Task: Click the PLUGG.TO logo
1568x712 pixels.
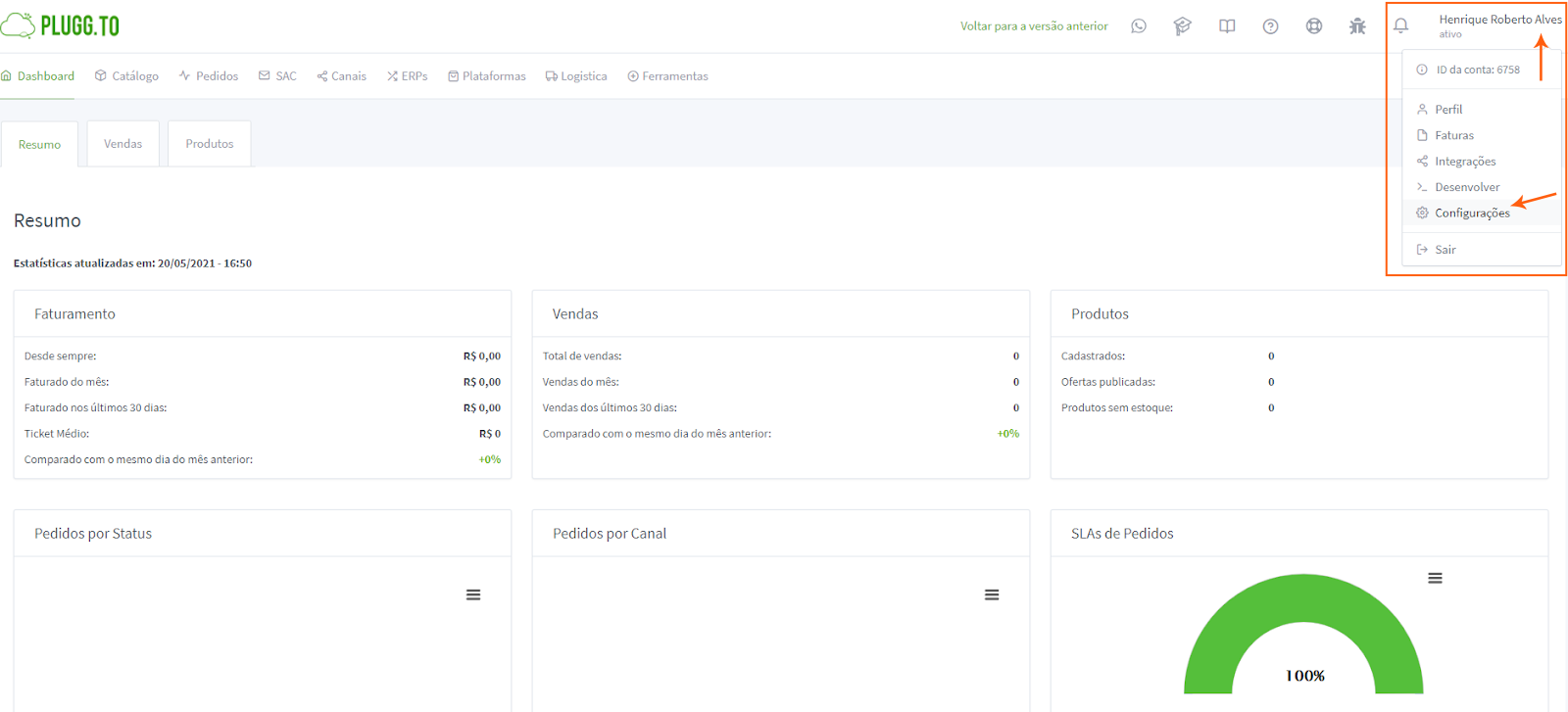Action: point(61,25)
